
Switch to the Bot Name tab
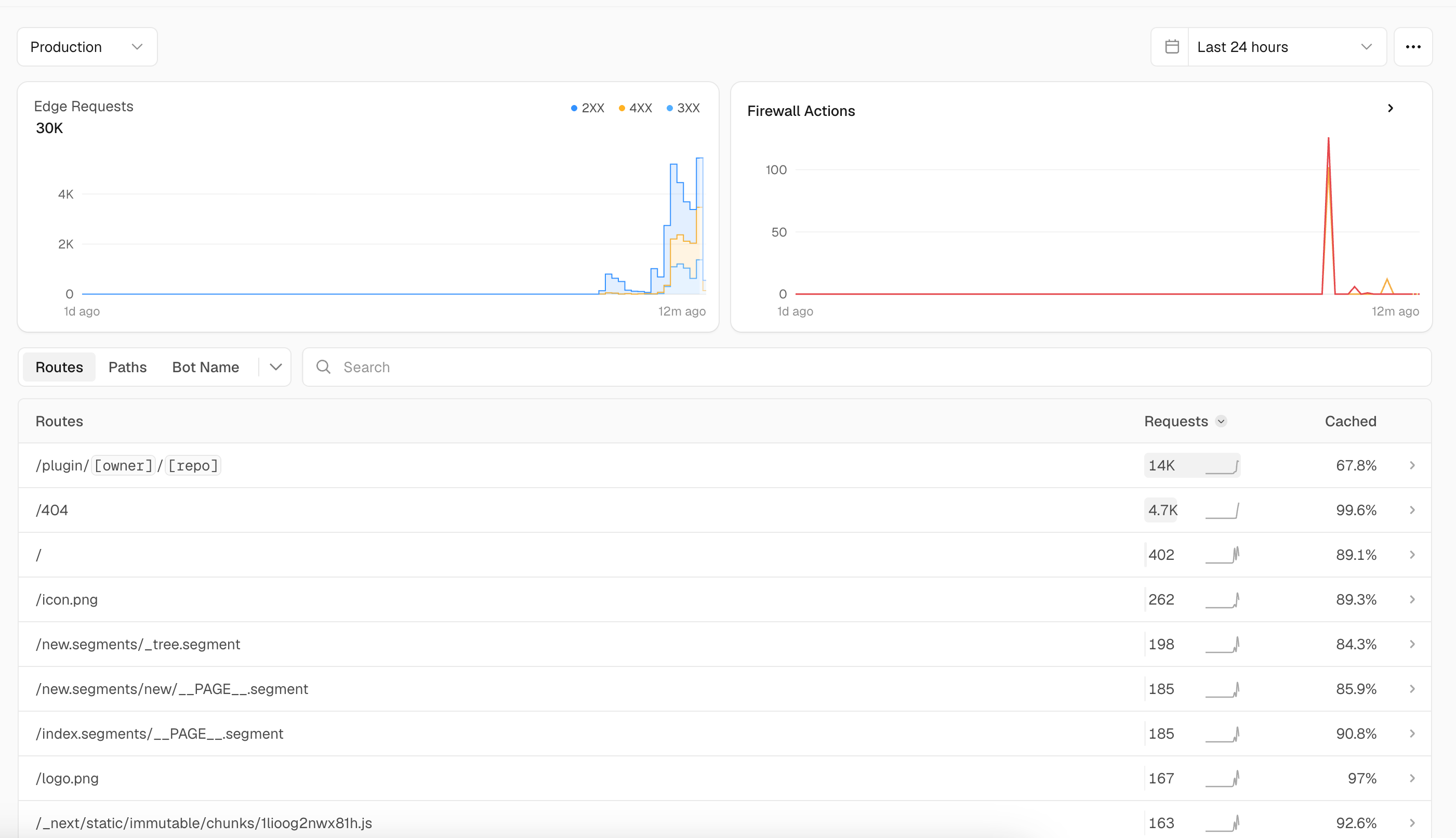(205, 367)
